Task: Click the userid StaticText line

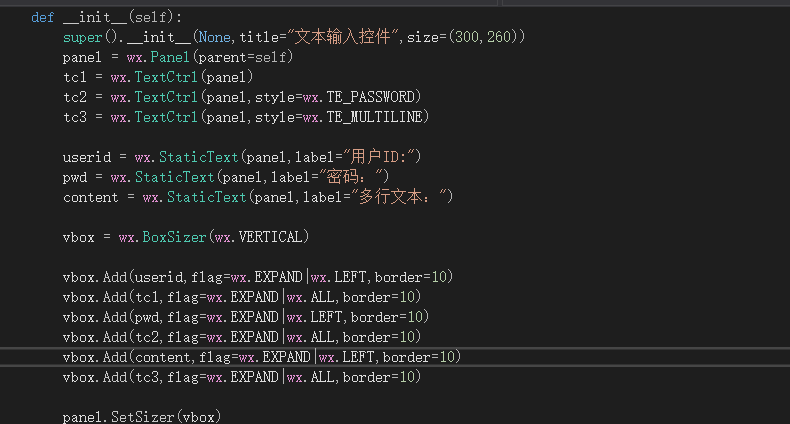Action: pyautogui.click(x=242, y=157)
